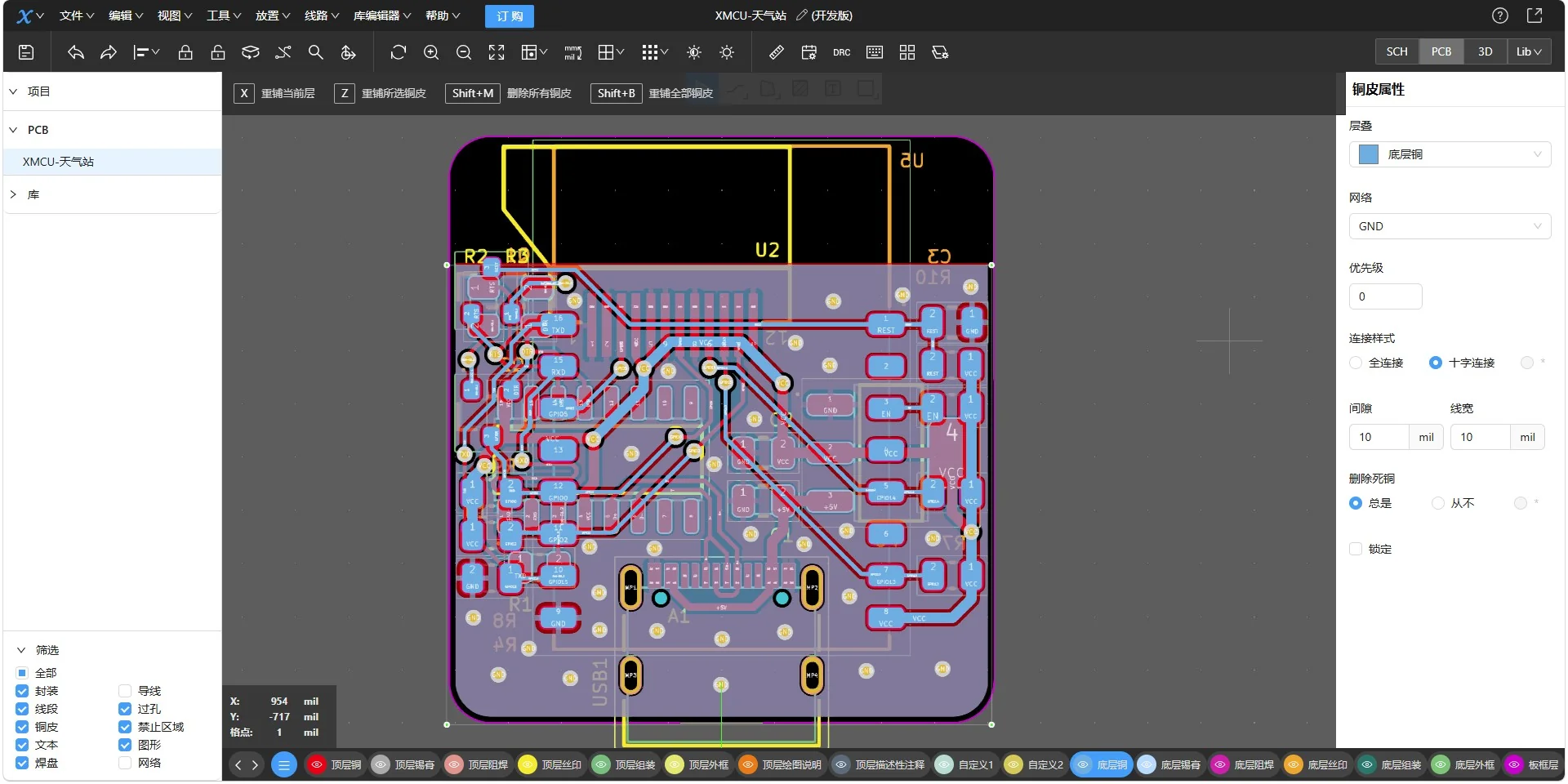Click the fit-to-screen view icon
1568x784 pixels.
tap(497, 52)
